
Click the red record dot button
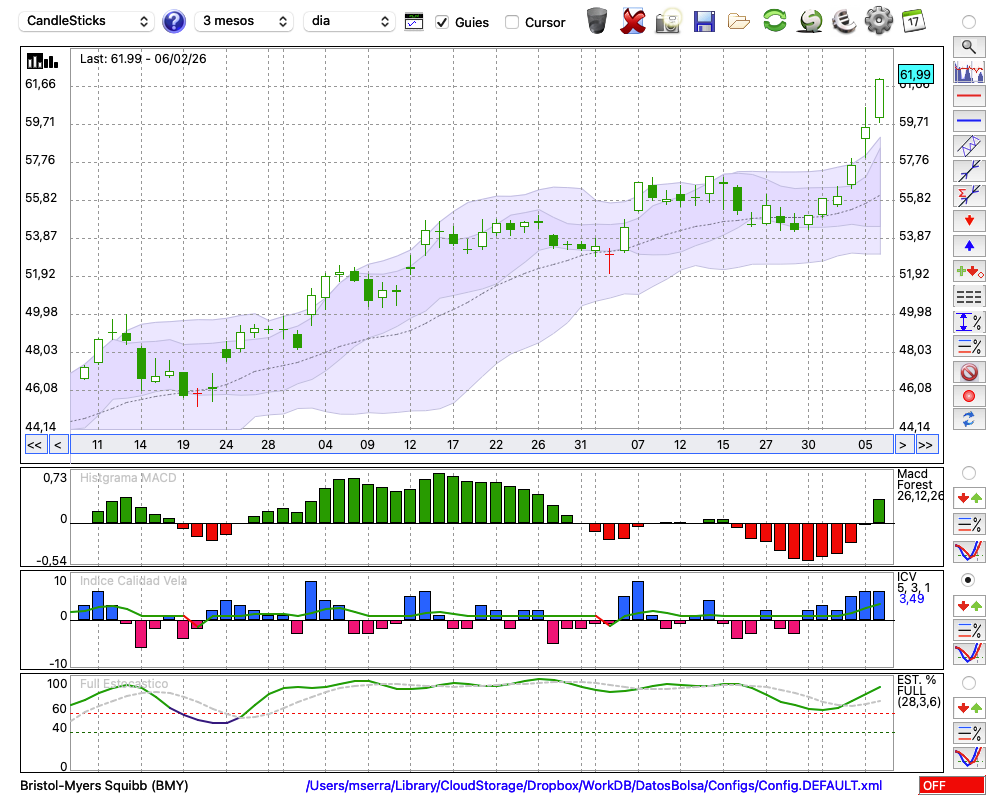tap(969, 396)
